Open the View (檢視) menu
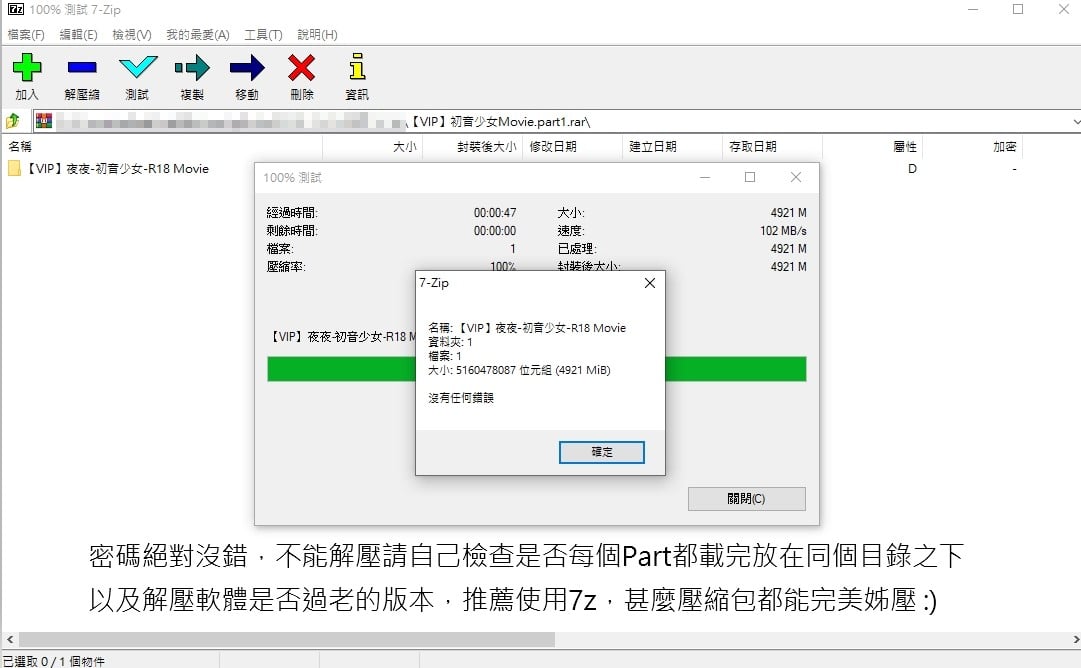Screen dimensions: 1081x668 pos(132,34)
